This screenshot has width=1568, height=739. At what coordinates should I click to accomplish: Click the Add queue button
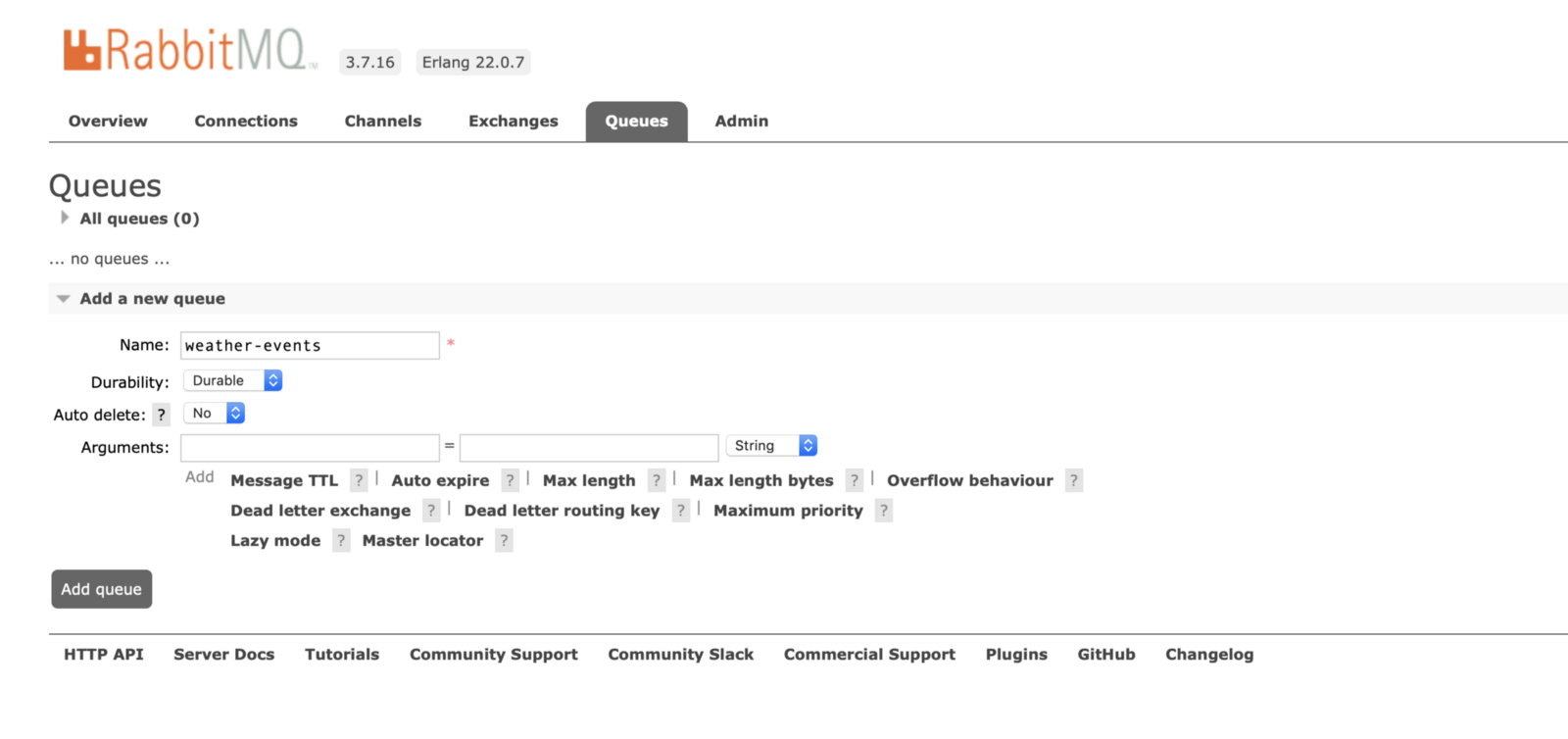(102, 589)
